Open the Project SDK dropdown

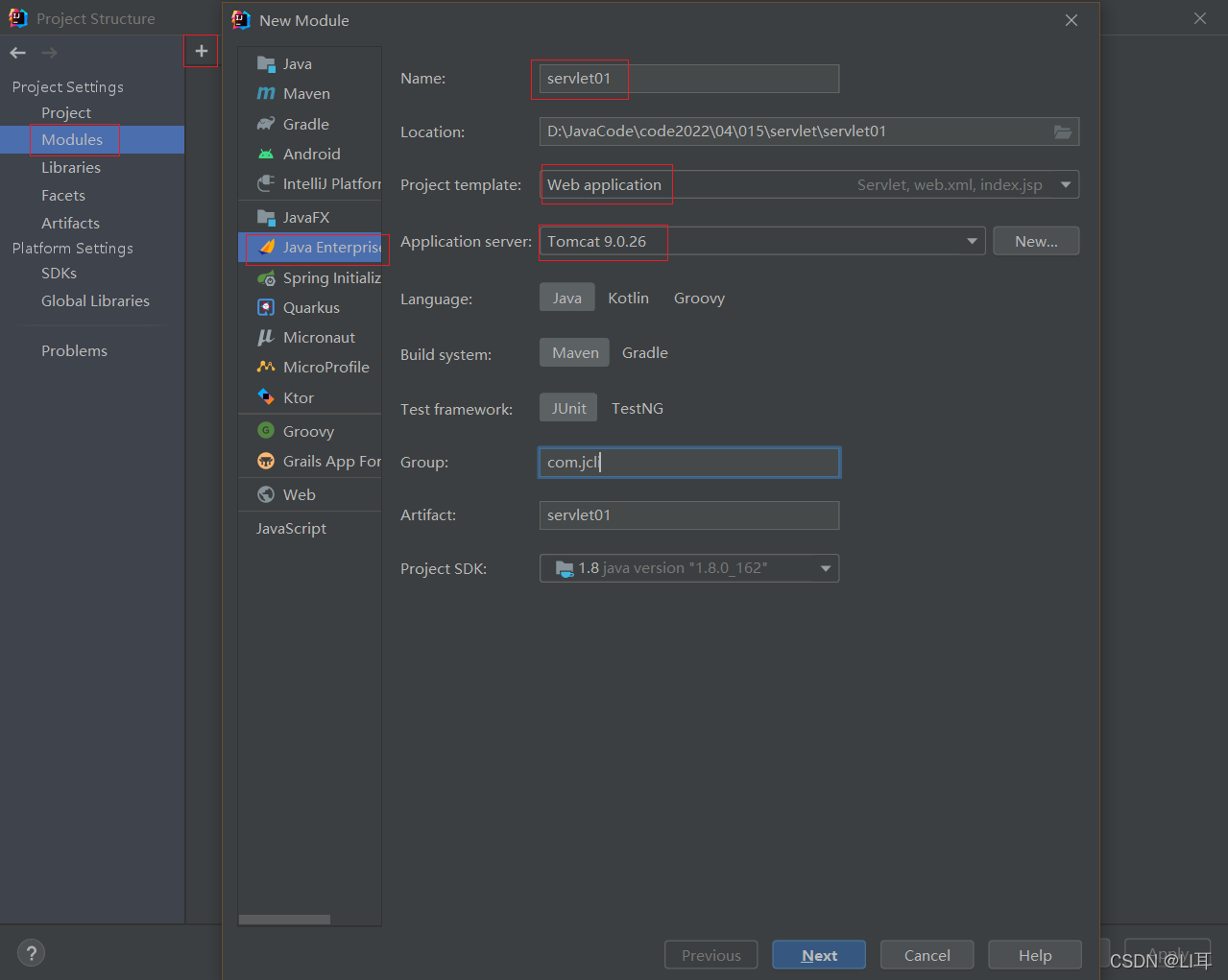825,568
